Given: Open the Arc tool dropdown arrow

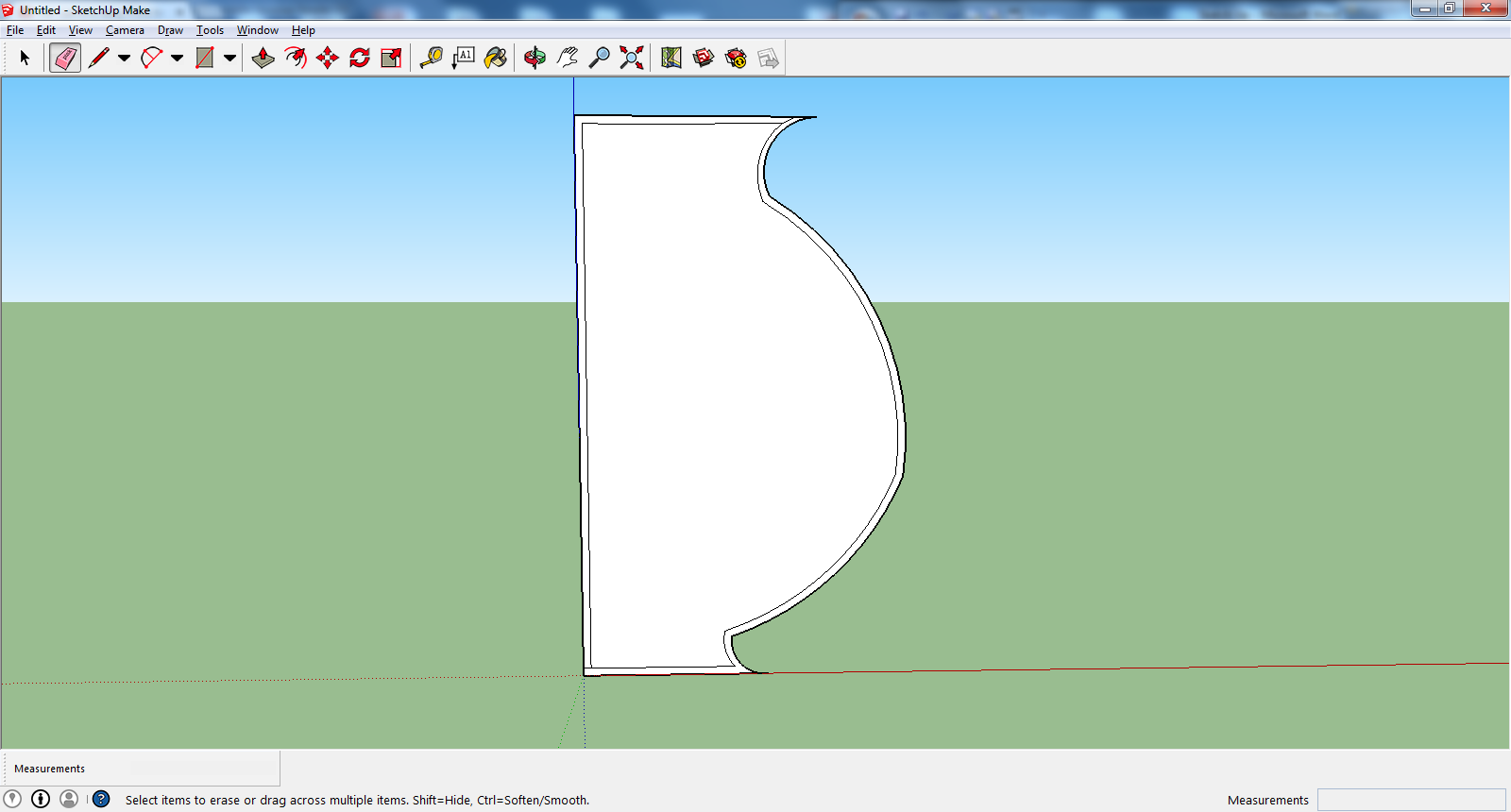Looking at the screenshot, I should pyautogui.click(x=177, y=58).
